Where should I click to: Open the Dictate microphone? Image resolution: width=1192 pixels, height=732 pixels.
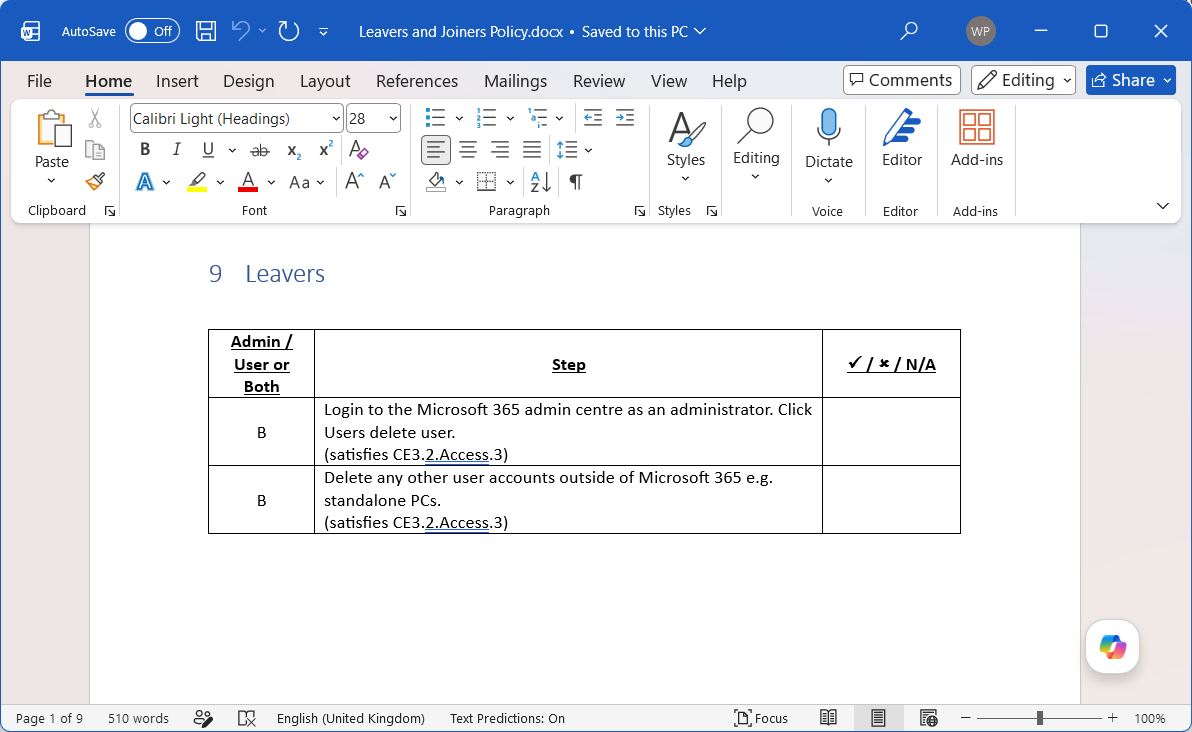[828, 138]
